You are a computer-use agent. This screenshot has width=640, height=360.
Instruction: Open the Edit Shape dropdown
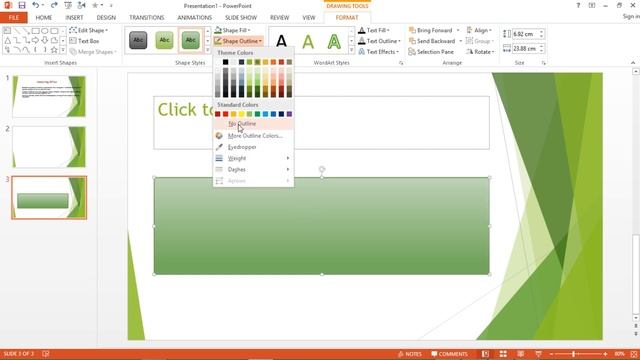tap(89, 30)
